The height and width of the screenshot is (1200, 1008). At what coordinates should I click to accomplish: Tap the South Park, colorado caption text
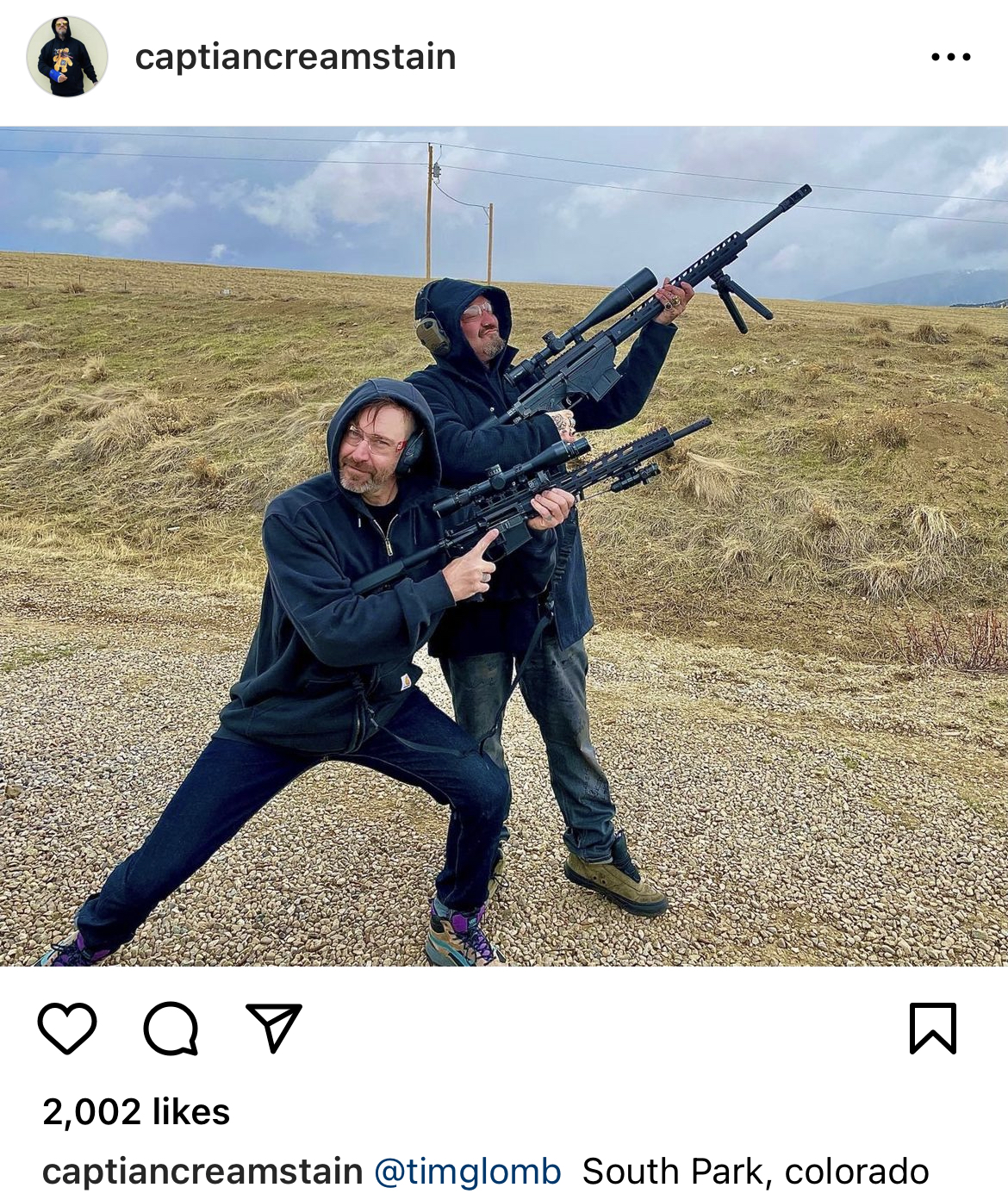click(x=756, y=1172)
